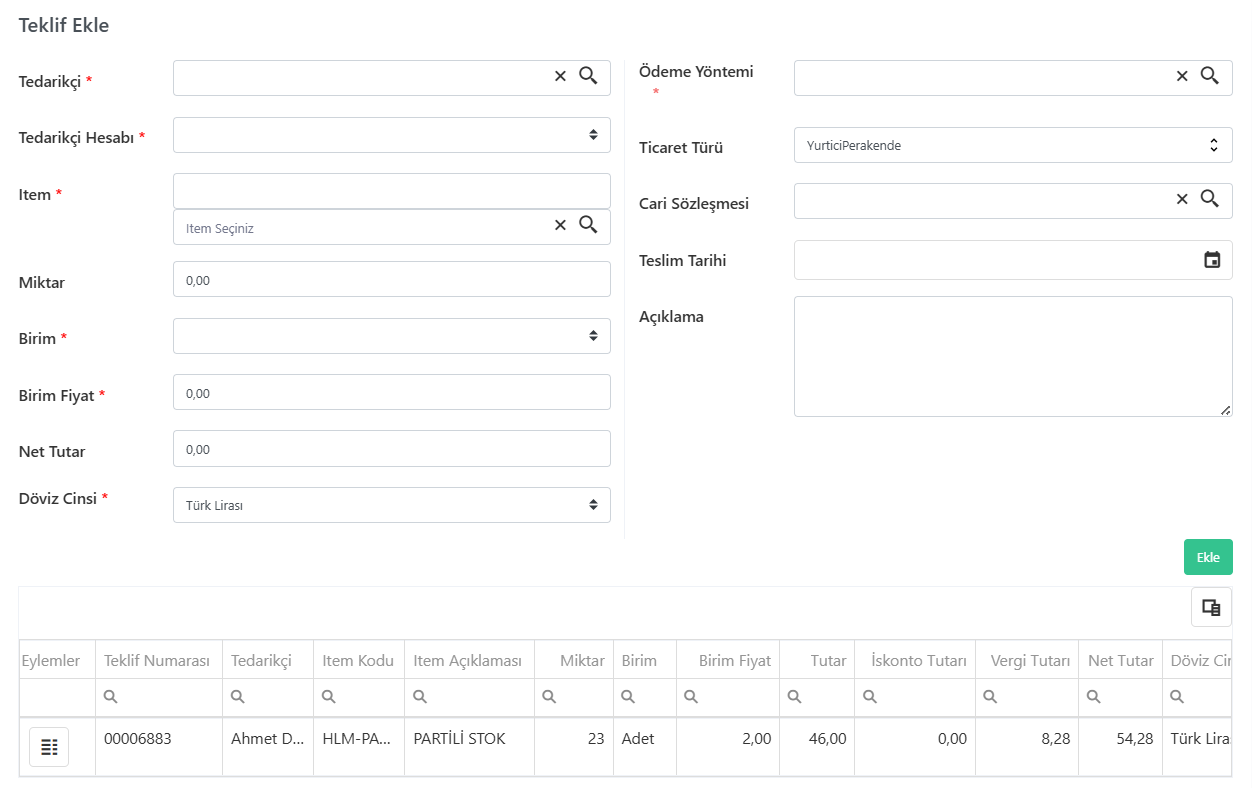1252x788 pixels.
Task: Focus the Miktar quantity input
Action: [392, 279]
